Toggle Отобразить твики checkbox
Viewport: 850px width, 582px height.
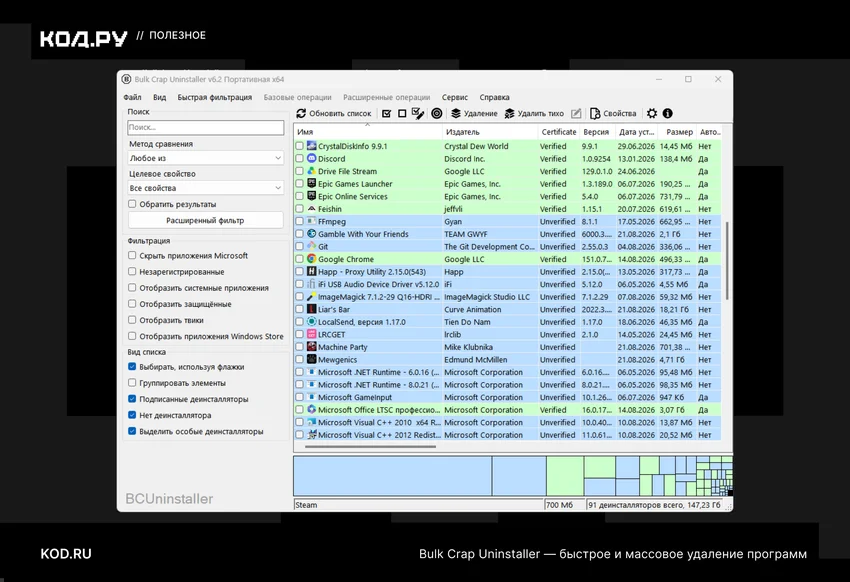point(132,320)
